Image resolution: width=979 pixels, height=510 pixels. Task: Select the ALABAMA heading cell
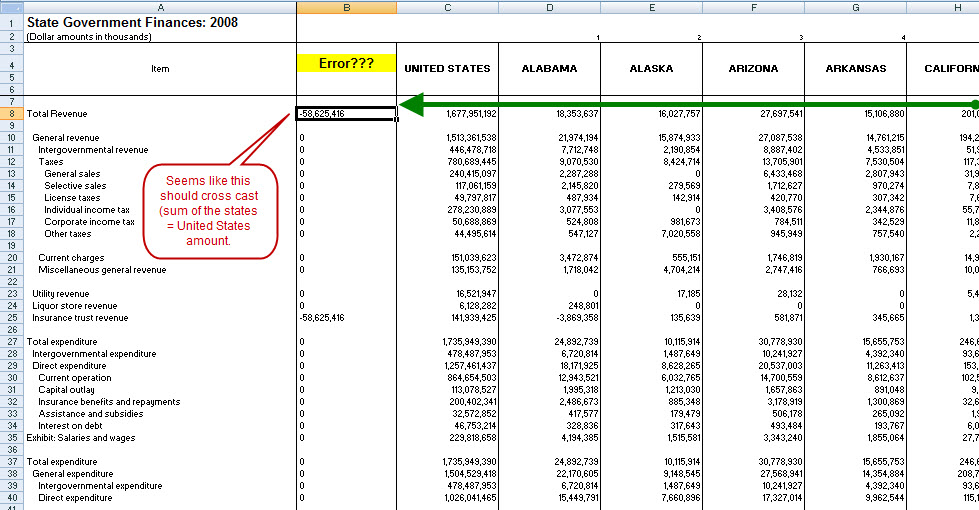coord(550,68)
